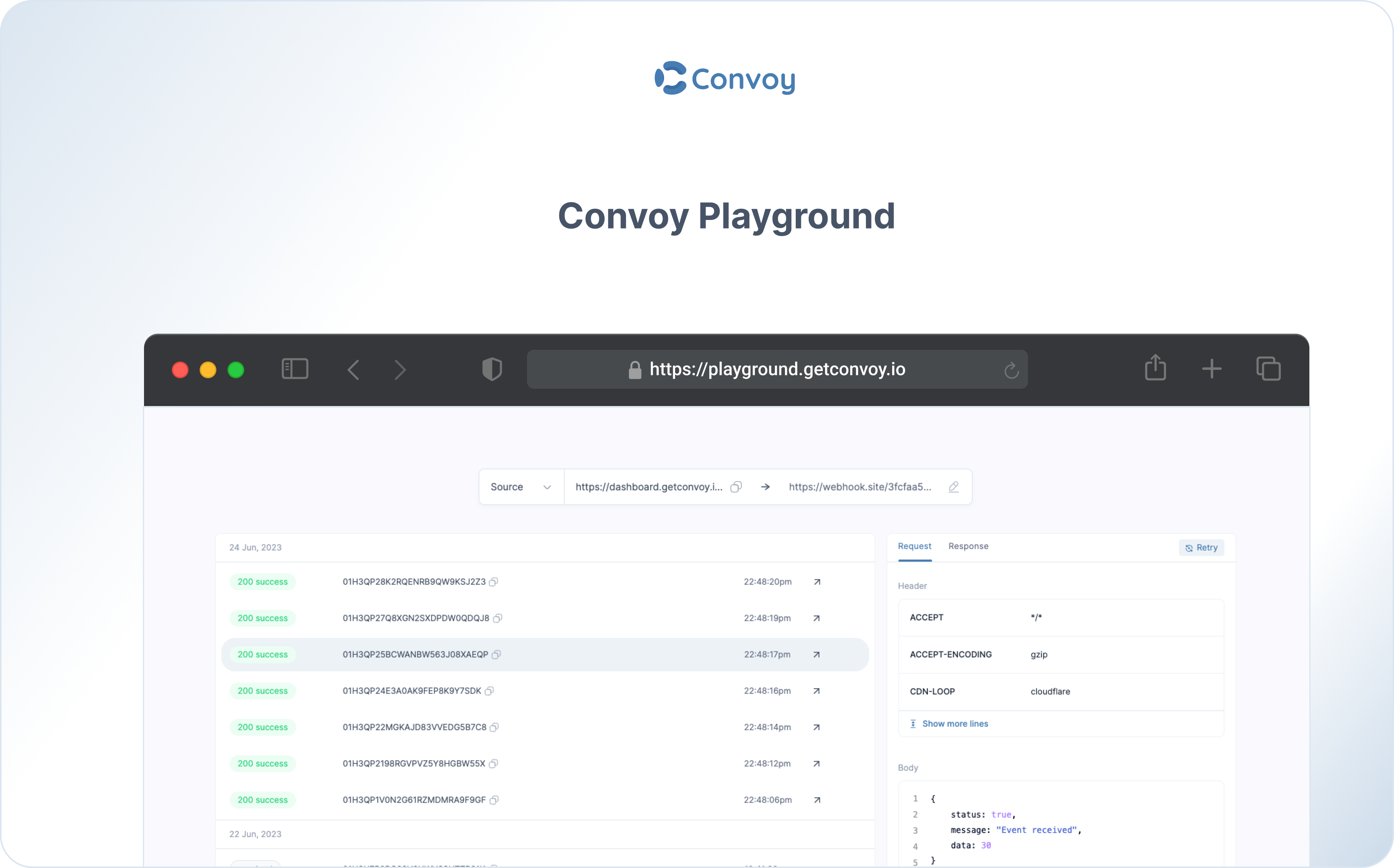
Task: Close the window with the red button
Action: pyautogui.click(x=180, y=370)
